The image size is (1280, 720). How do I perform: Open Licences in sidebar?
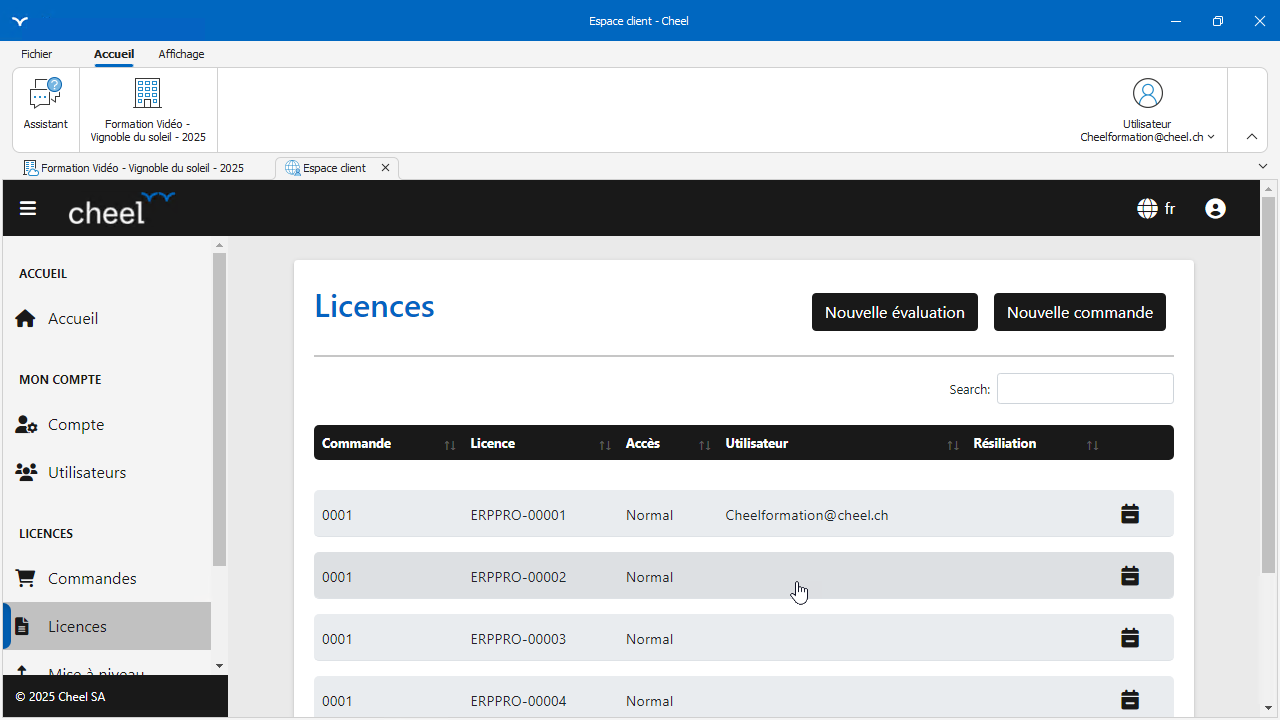click(x=107, y=626)
